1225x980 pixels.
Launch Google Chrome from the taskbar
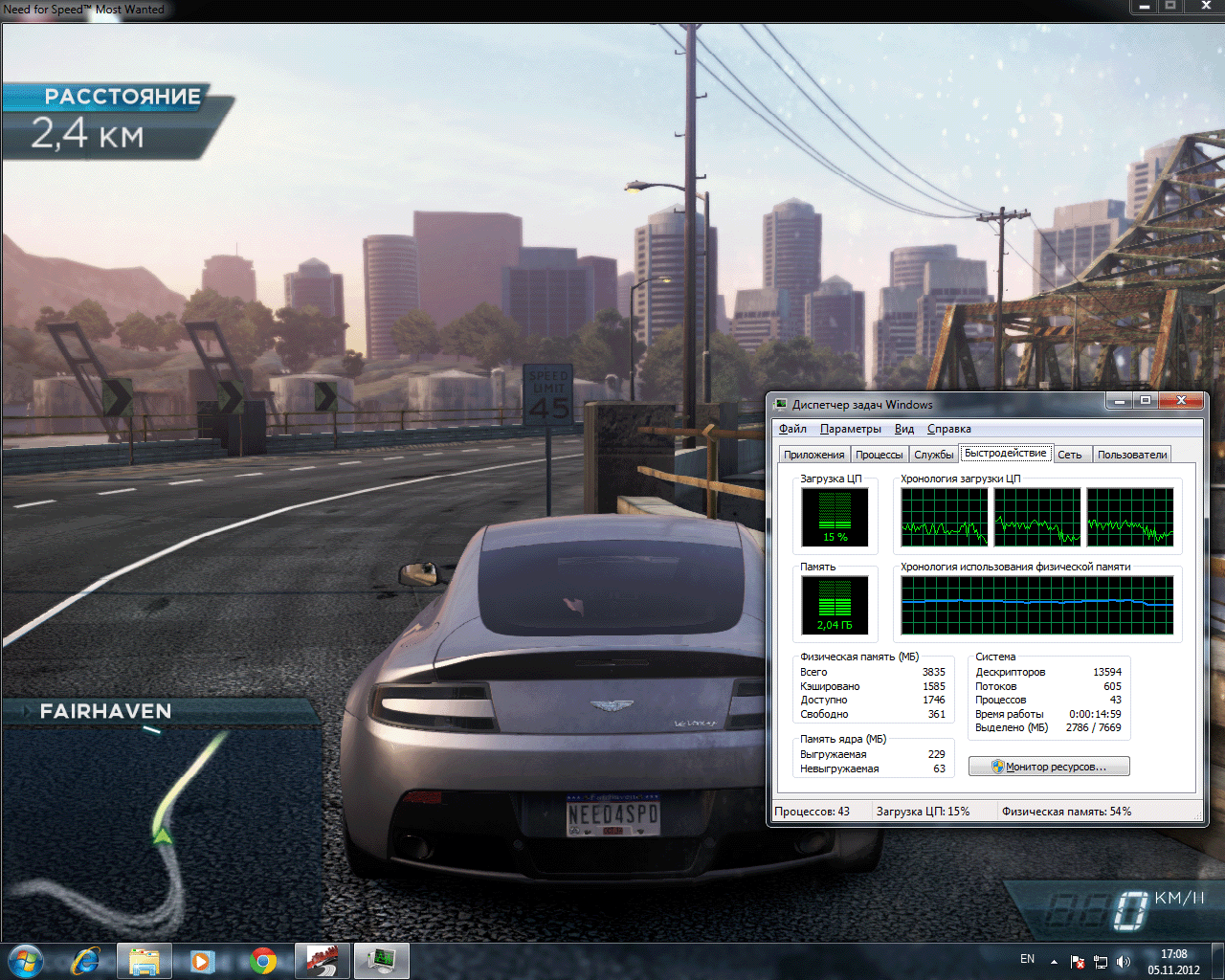pyautogui.click(x=263, y=961)
